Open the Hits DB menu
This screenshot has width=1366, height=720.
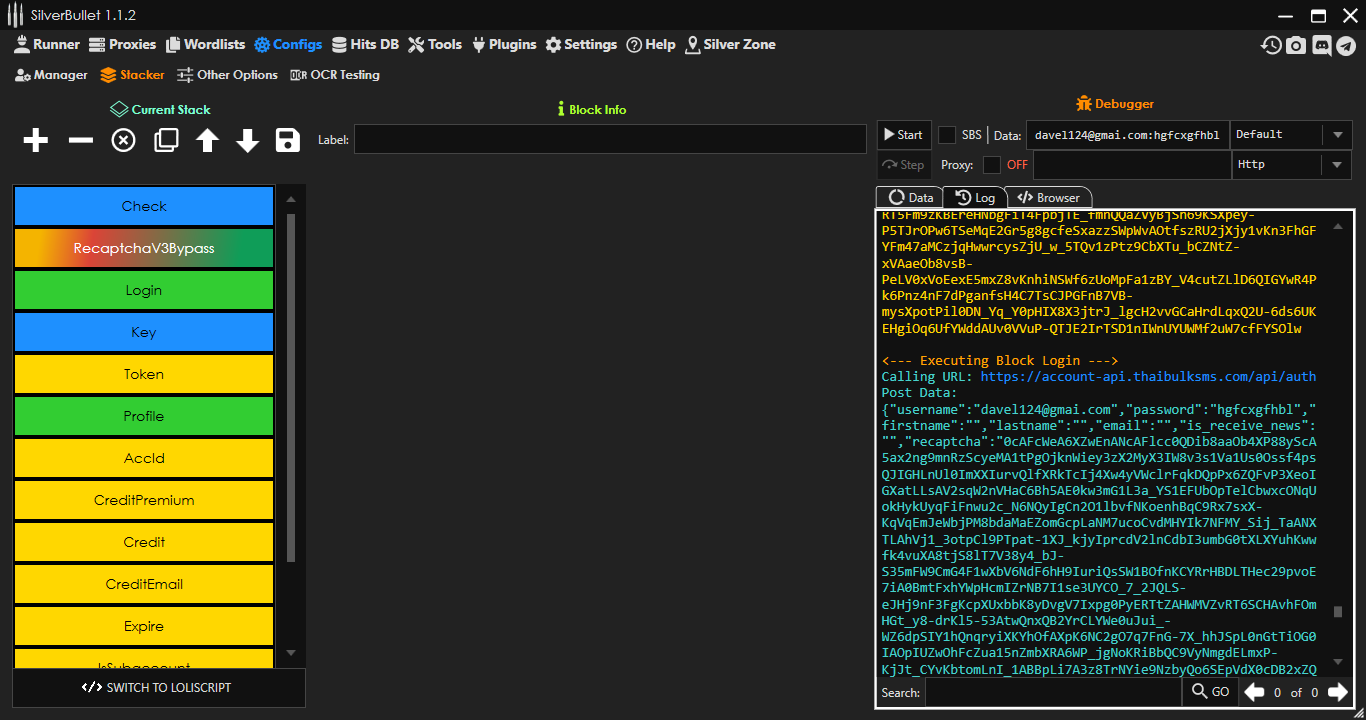point(365,45)
